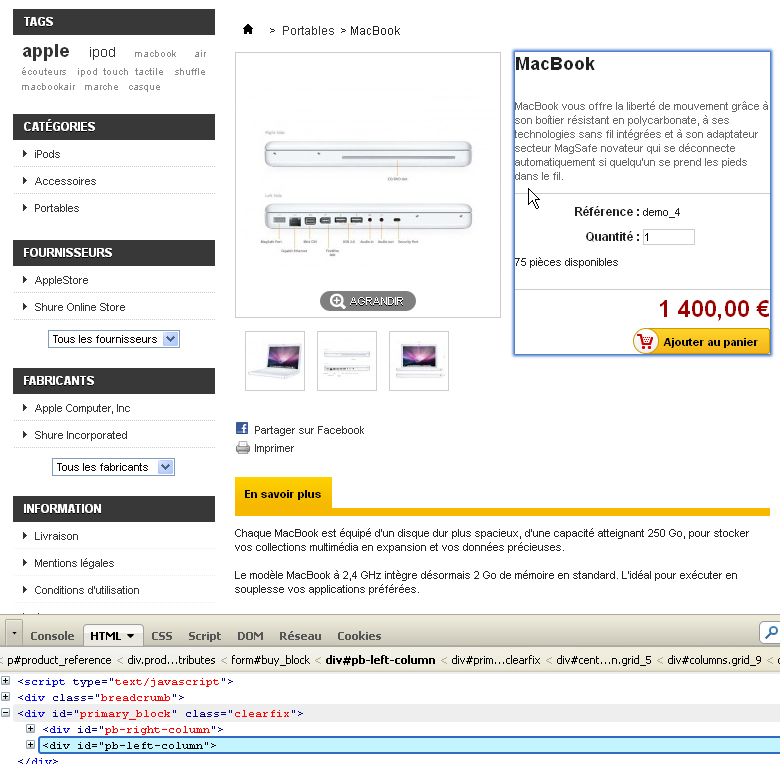Open the Conditions d'utilisation link
780x764 pixels.
[87, 590]
